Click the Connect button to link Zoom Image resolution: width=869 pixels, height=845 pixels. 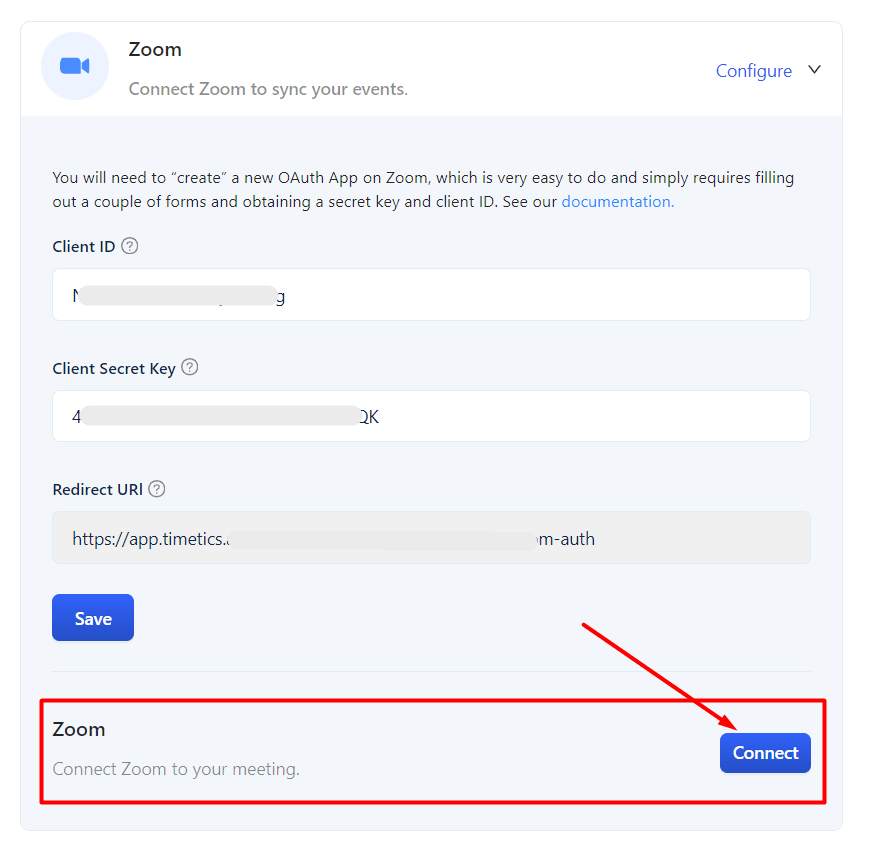[765, 753]
